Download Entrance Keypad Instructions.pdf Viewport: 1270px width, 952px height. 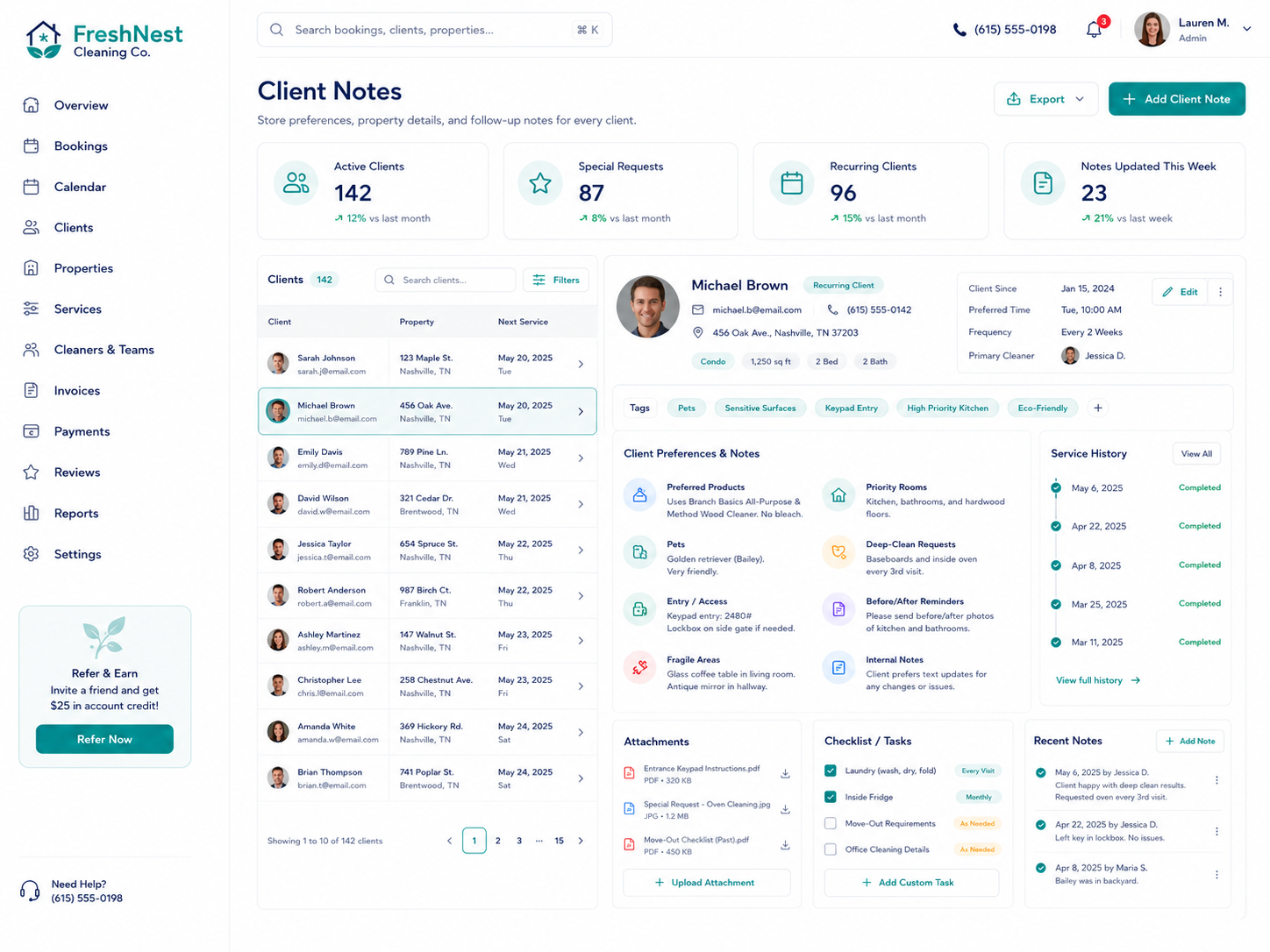(x=785, y=774)
